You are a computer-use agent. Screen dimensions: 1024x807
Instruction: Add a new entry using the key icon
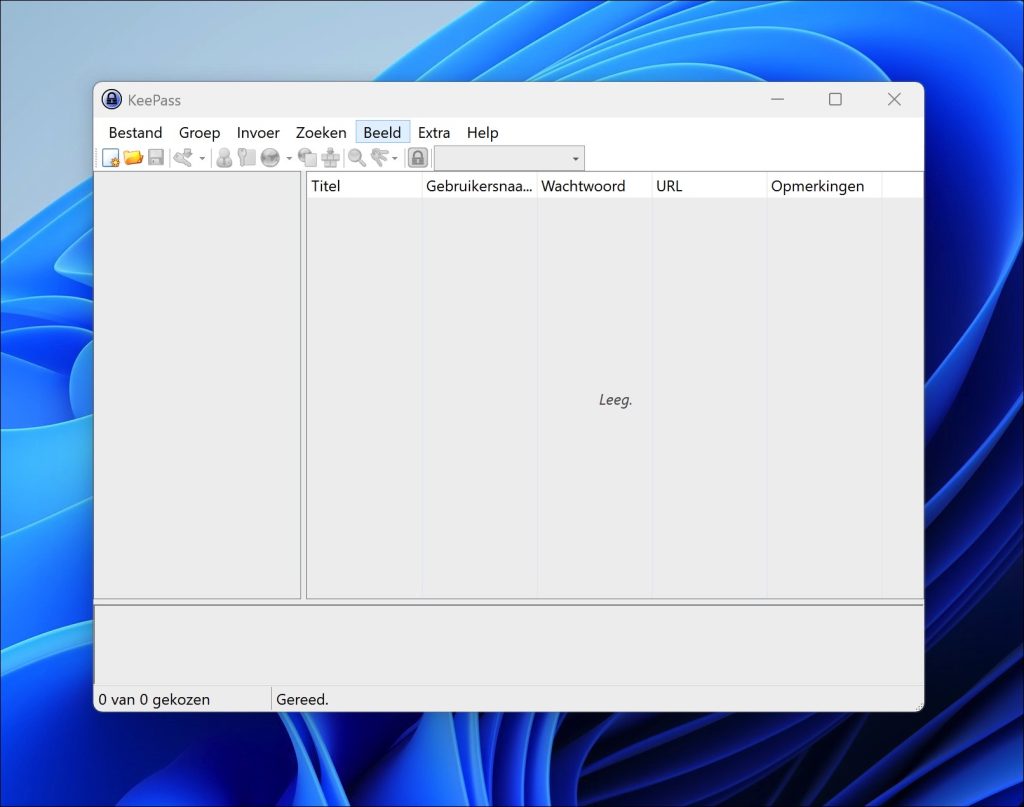[181, 157]
